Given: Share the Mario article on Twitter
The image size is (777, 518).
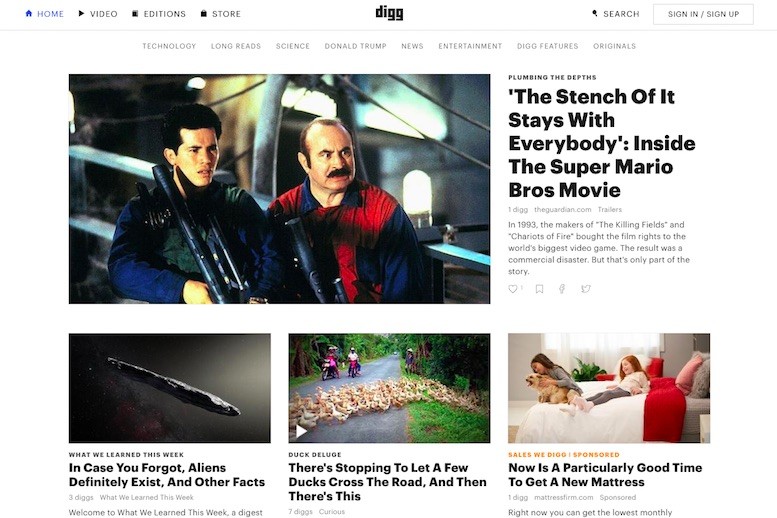Looking at the screenshot, I should tap(586, 289).
